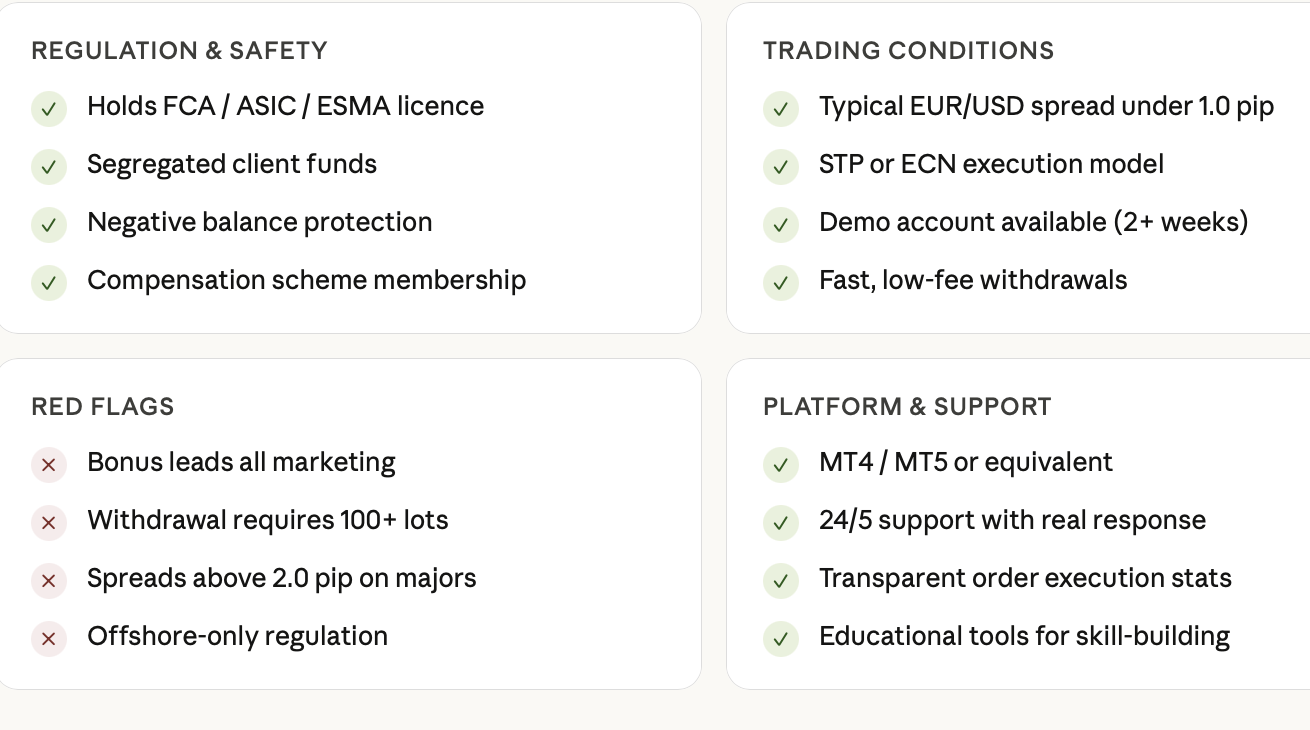The image size is (1310, 730).
Task: Click checkmark for Fast, low-fee withdrawals
Action: [781, 282]
